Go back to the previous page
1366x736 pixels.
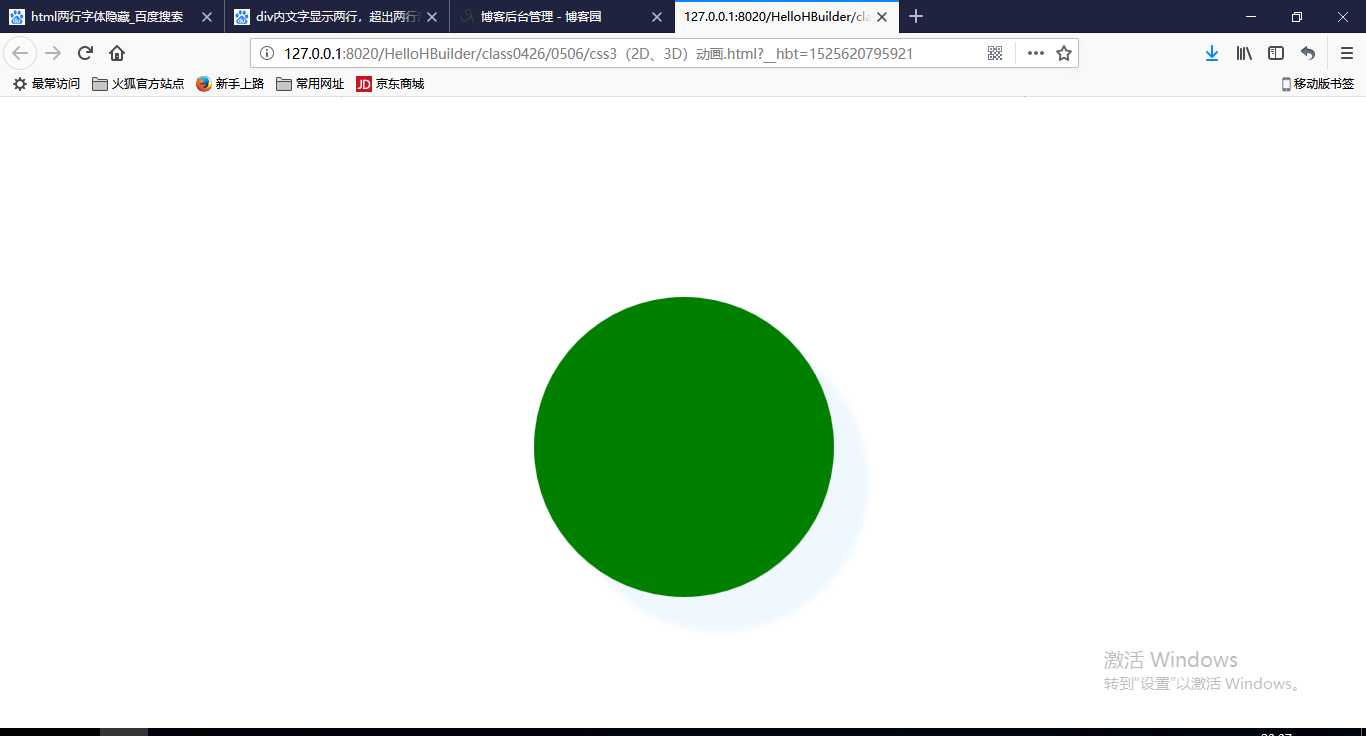20,53
